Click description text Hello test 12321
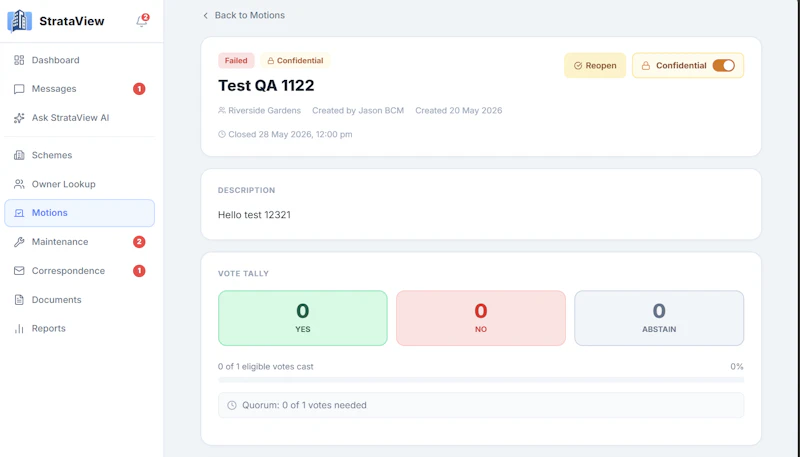 coord(254,215)
